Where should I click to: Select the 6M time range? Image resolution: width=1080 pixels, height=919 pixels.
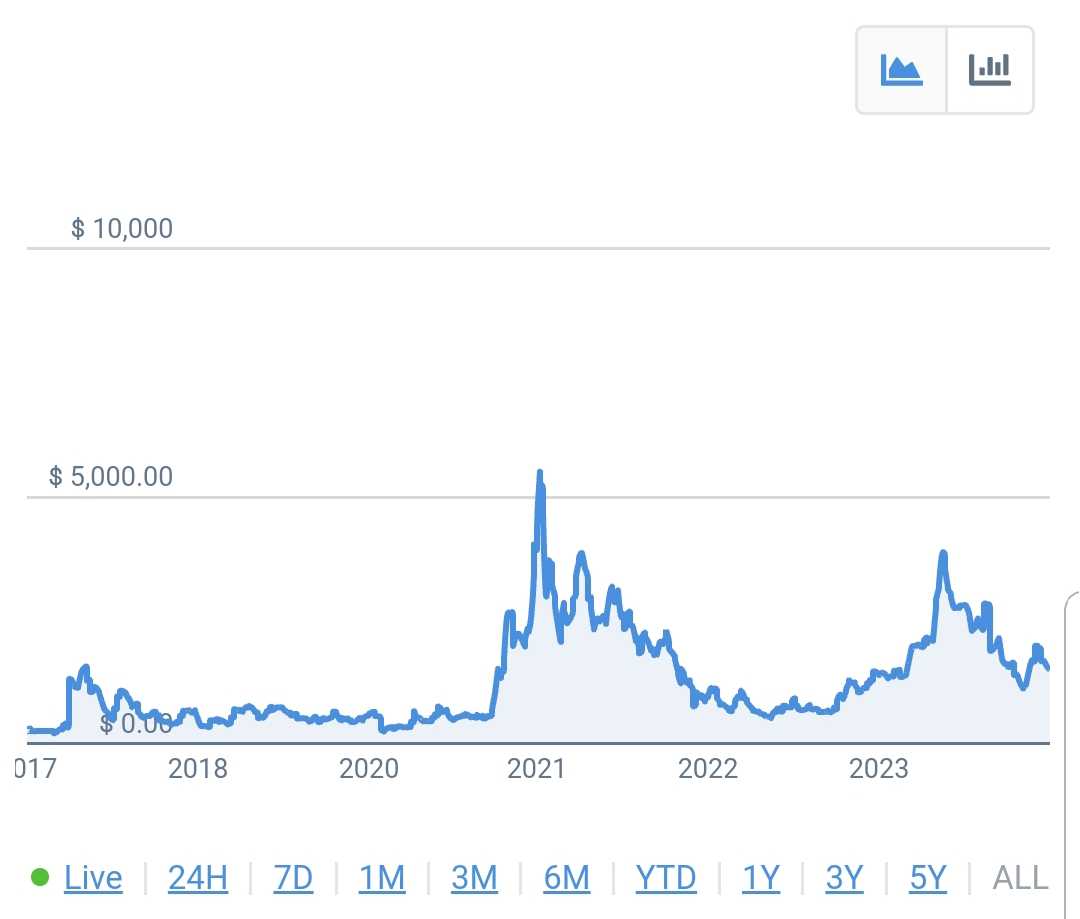(566, 878)
